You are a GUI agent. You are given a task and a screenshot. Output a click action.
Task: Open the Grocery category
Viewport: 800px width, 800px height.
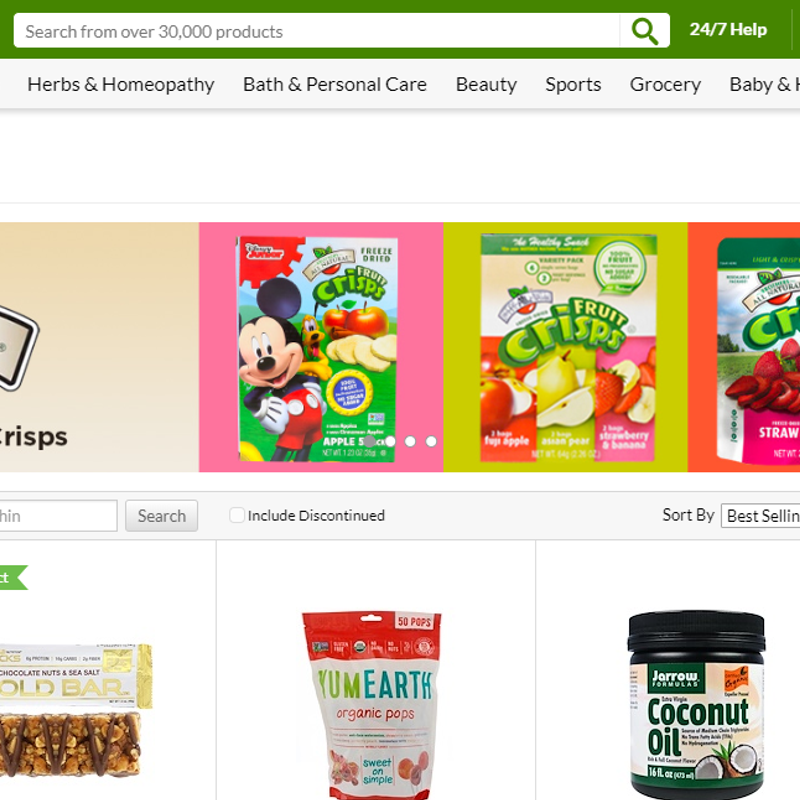point(665,84)
